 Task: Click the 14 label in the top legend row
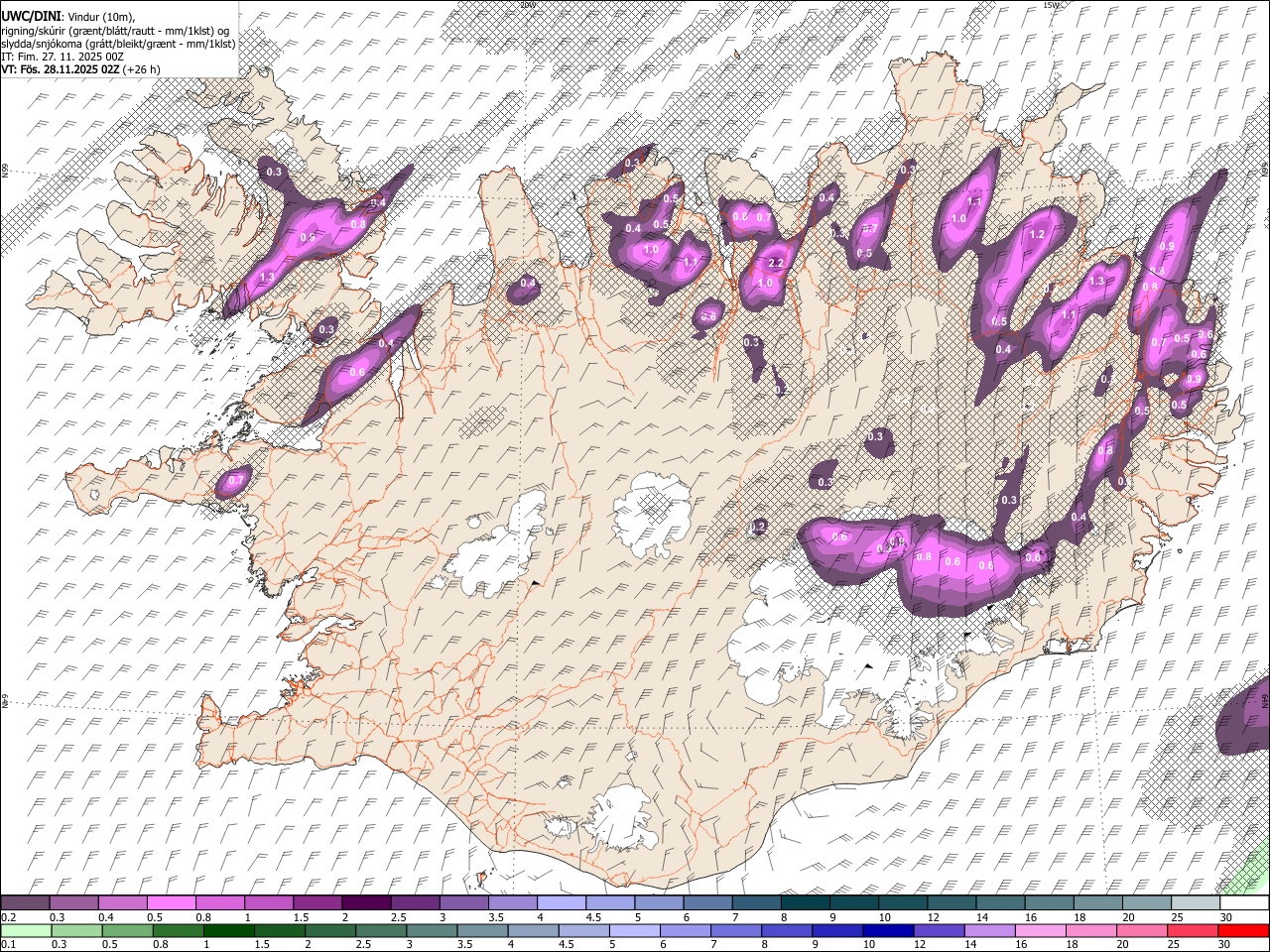[977, 917]
